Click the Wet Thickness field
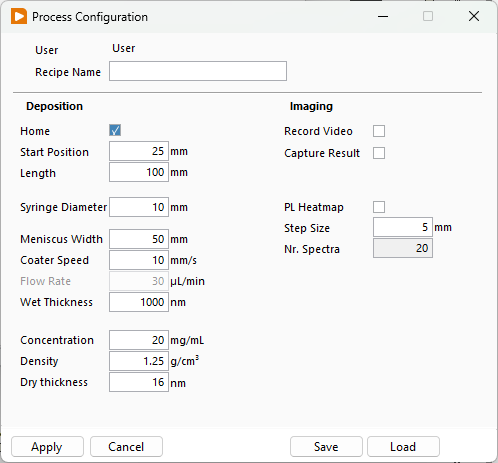Screen dimensions: 498x463 point(139,302)
